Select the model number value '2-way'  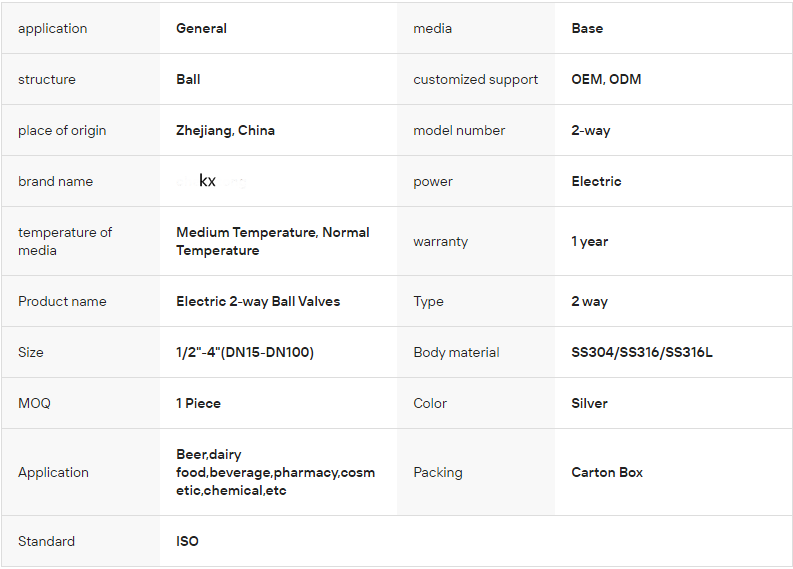click(590, 131)
